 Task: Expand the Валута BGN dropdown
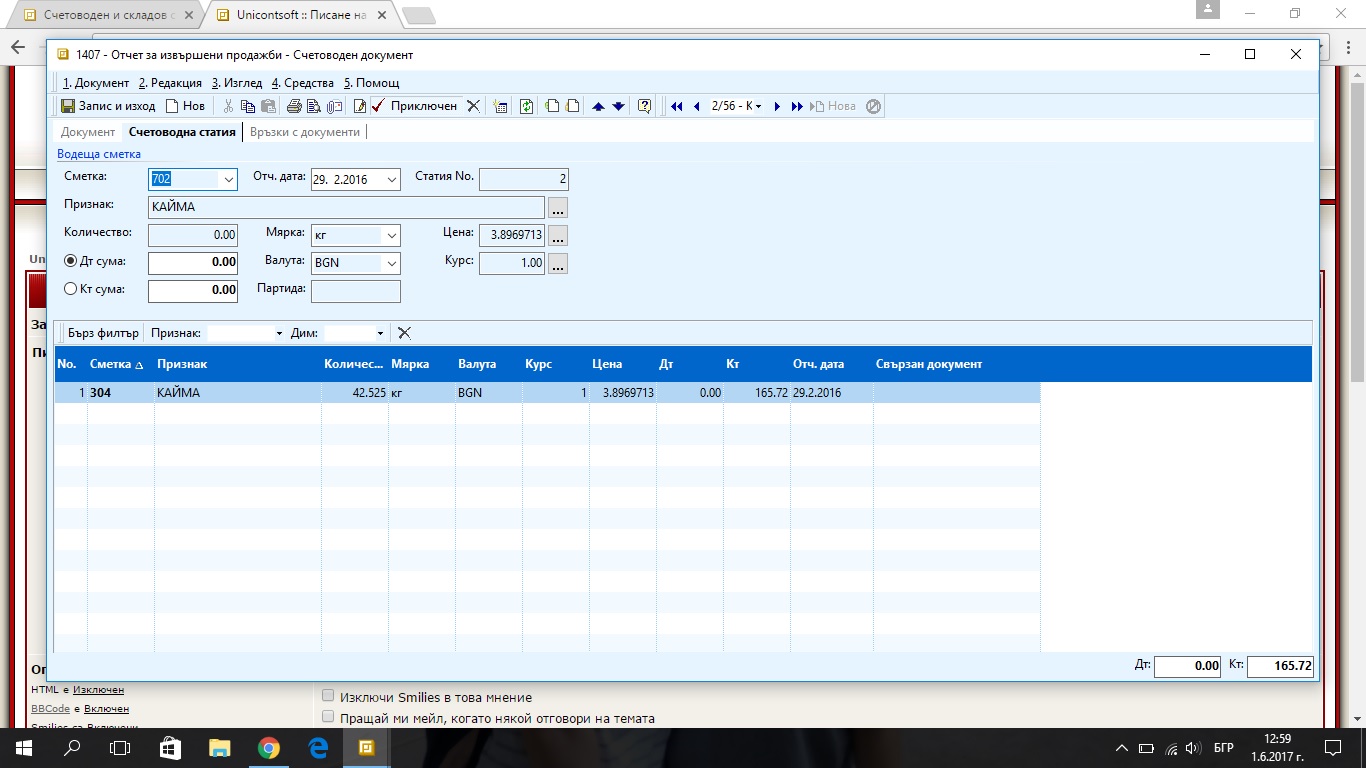click(x=391, y=264)
